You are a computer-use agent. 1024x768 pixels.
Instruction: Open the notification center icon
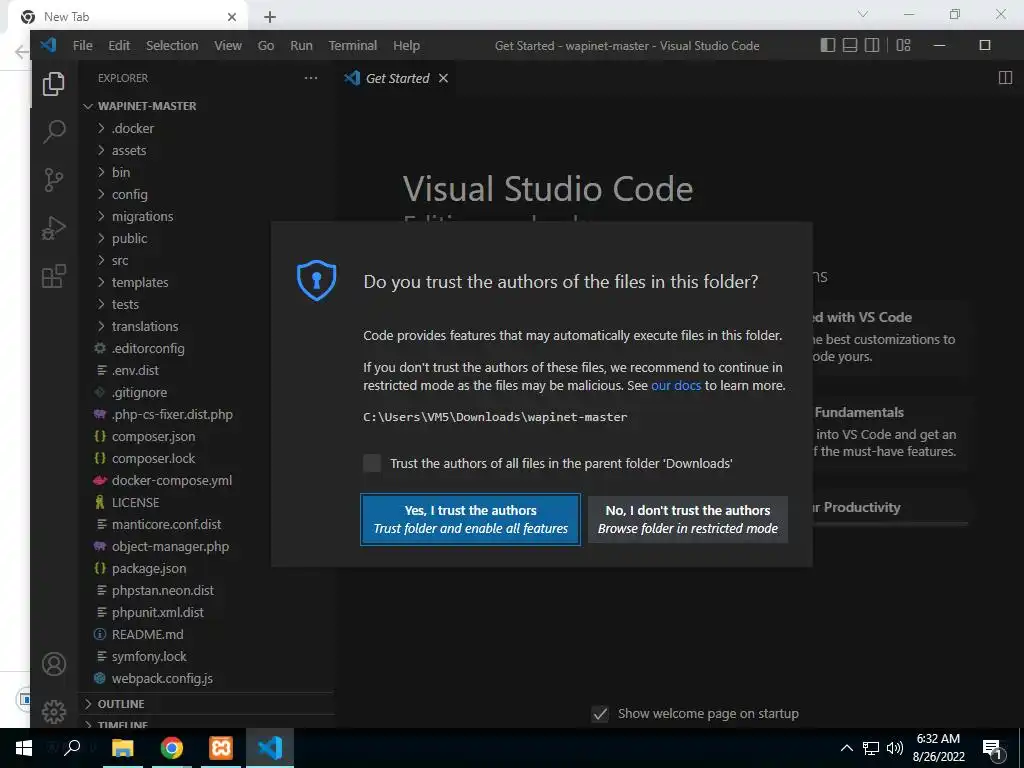[992, 749]
